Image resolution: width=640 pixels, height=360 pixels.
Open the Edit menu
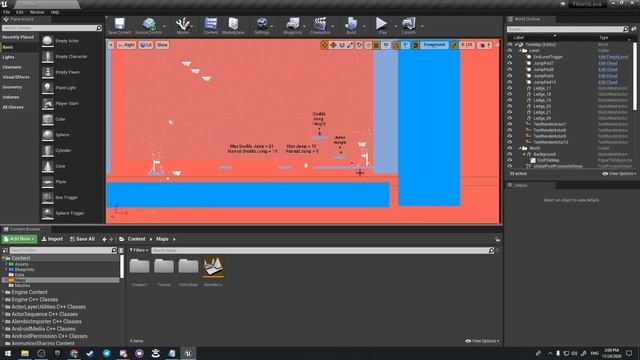(20, 12)
